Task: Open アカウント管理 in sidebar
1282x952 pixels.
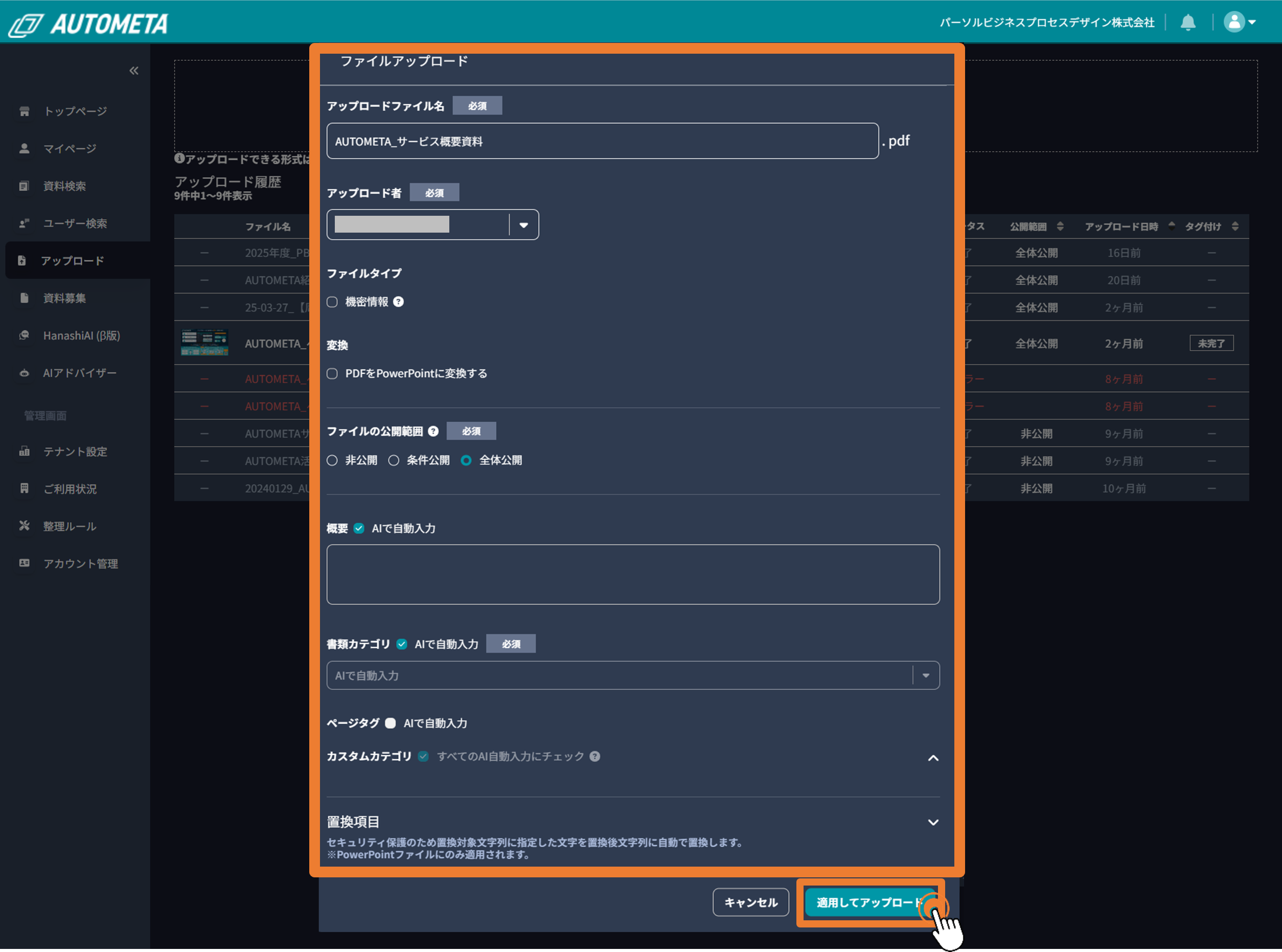Action: (x=81, y=563)
